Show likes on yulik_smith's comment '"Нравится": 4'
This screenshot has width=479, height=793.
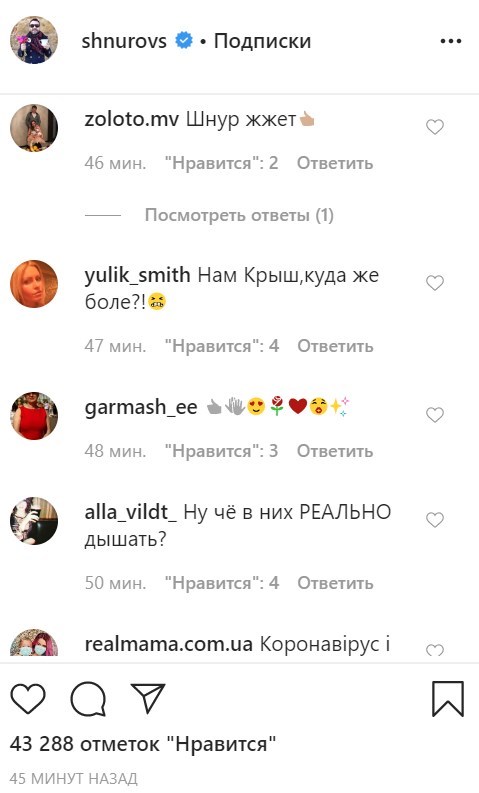[x=222, y=346]
